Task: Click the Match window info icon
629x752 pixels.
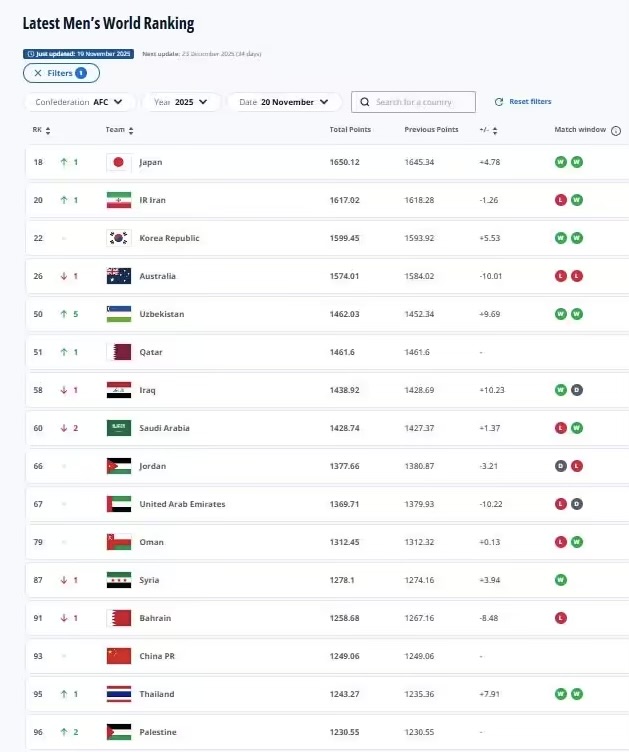Action: point(616,131)
